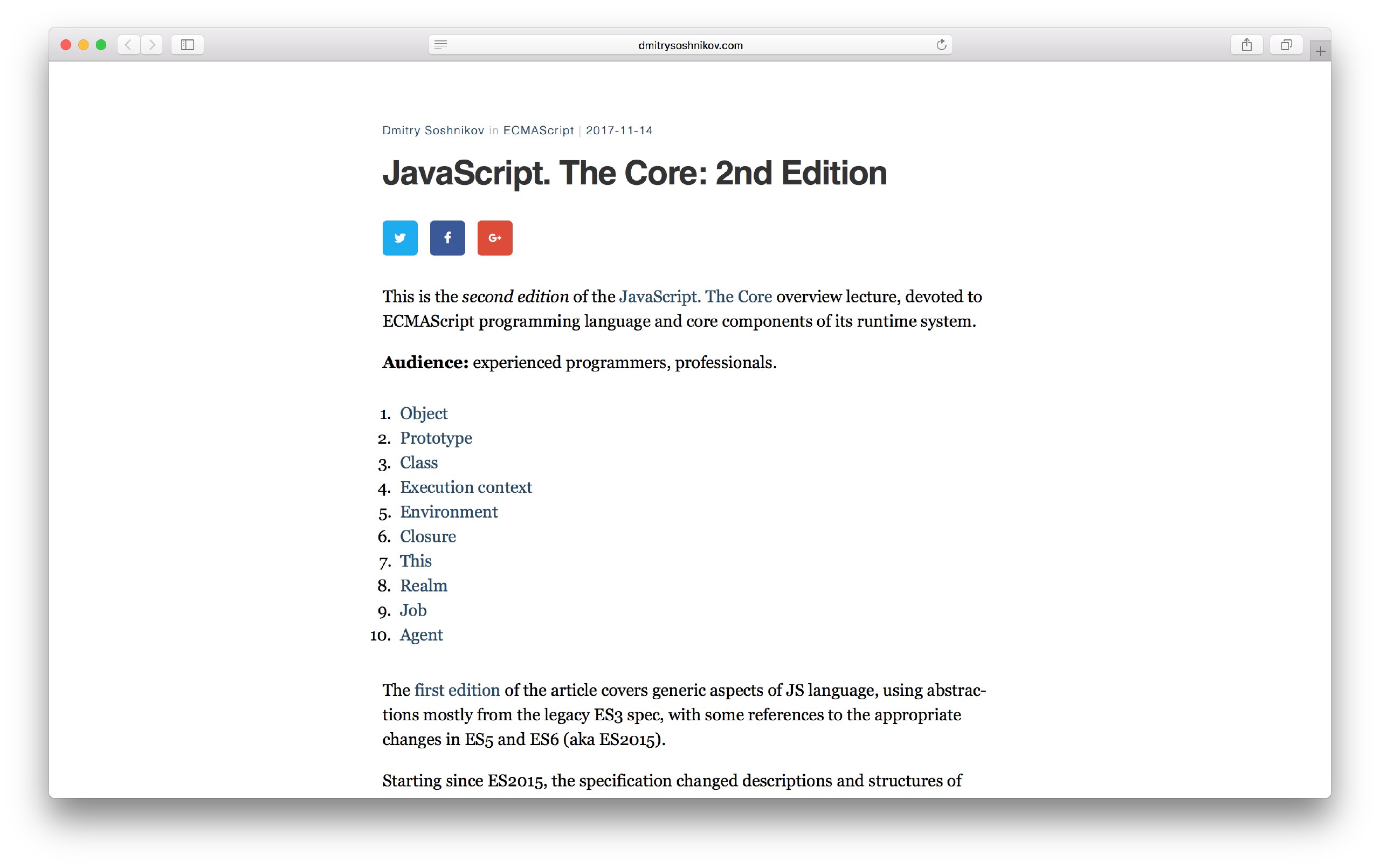
Task: Jump to the Realm section
Action: [424, 586]
